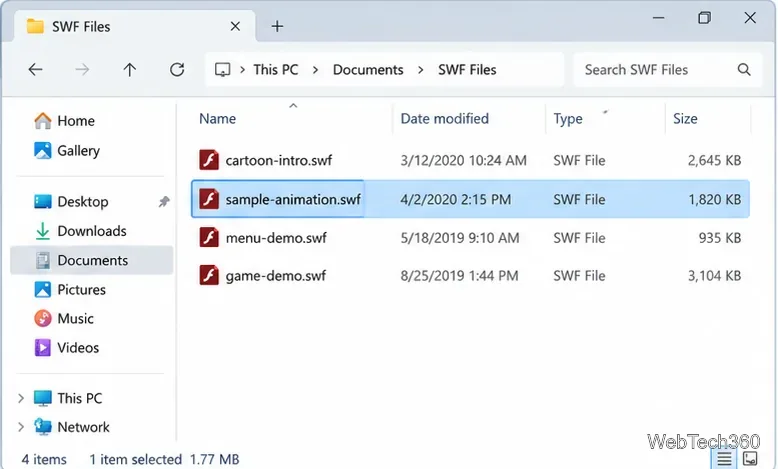Click This PC in the breadcrumb
Viewport: 778px width, 469px height.
[x=276, y=69]
